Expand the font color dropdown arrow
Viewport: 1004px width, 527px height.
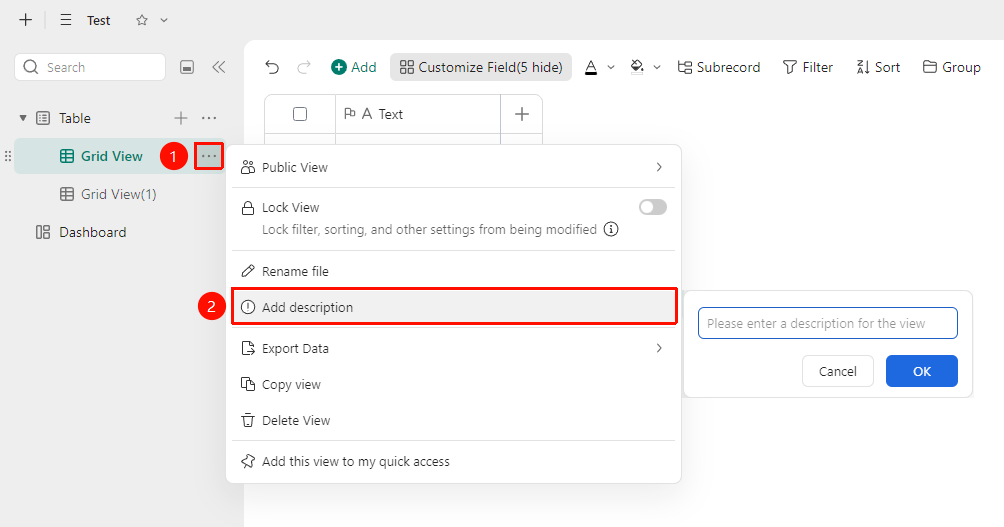click(611, 67)
